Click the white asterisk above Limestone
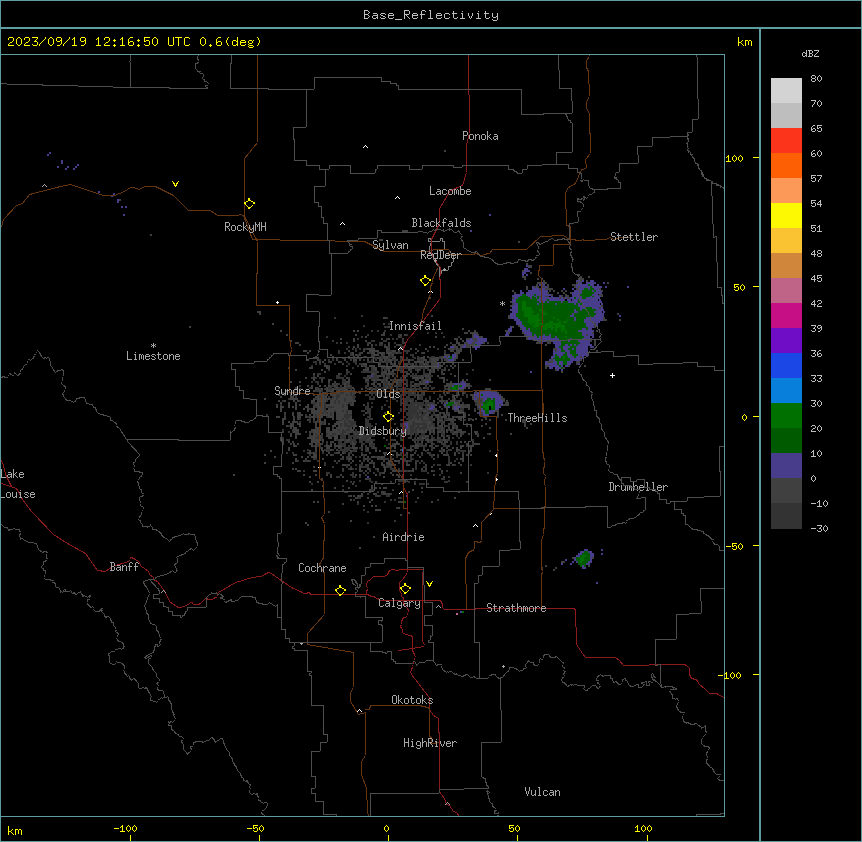The width and height of the screenshot is (862, 842). point(153,346)
